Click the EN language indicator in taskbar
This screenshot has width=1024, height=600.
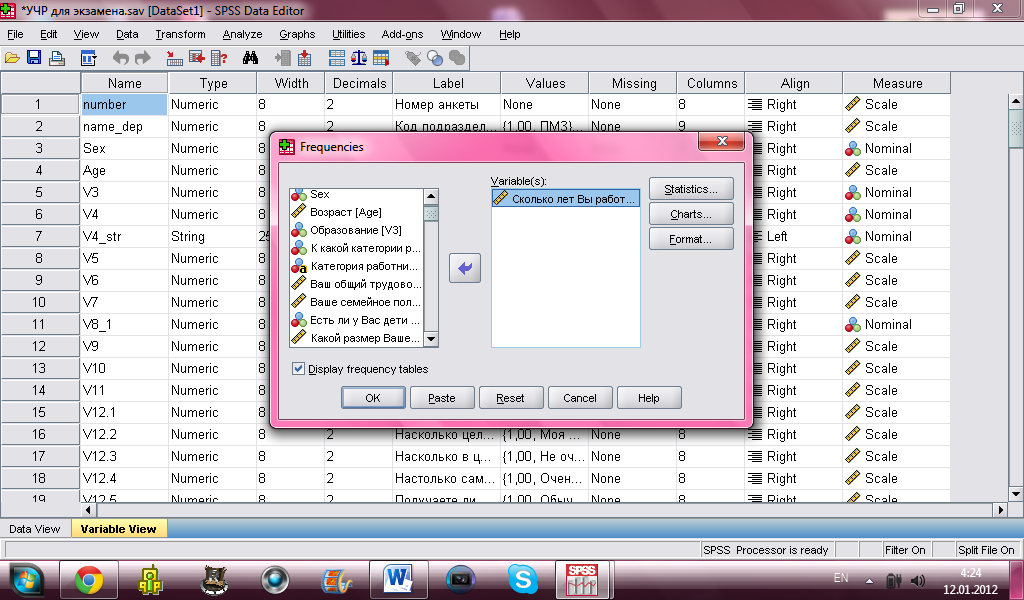pyautogui.click(x=840, y=578)
